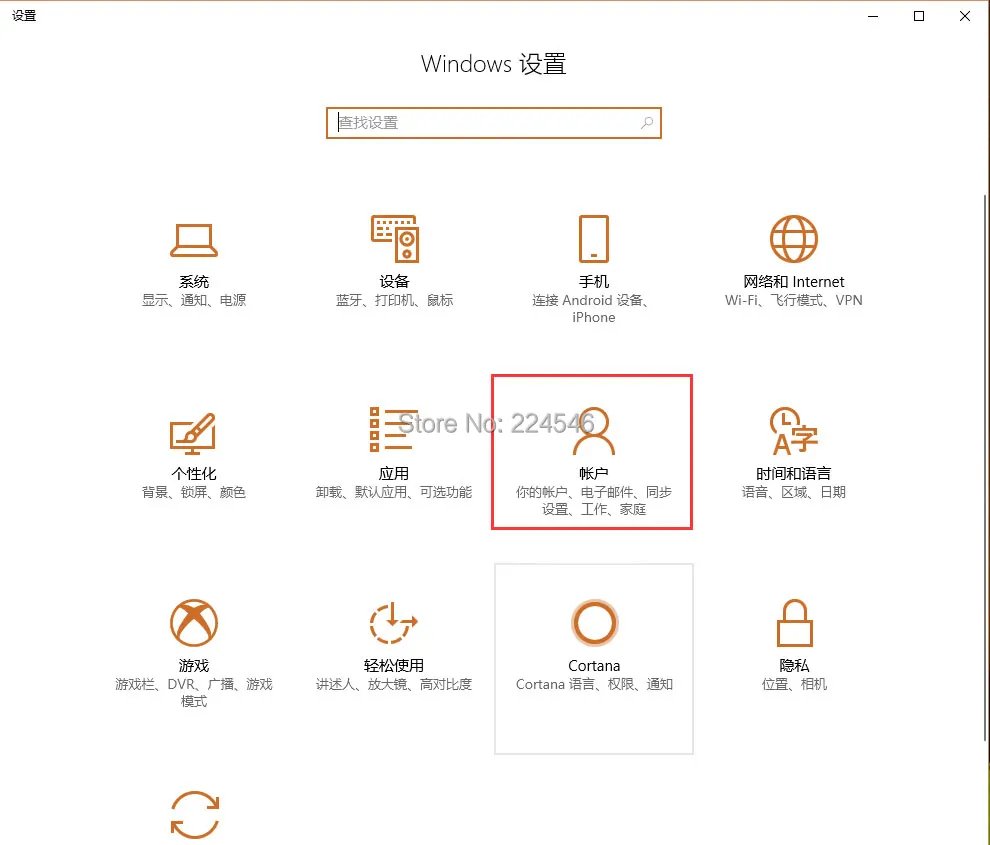The height and width of the screenshot is (845, 990).
Task: Click the Cortana 语言、权限、通知 description
Action: click(x=594, y=685)
